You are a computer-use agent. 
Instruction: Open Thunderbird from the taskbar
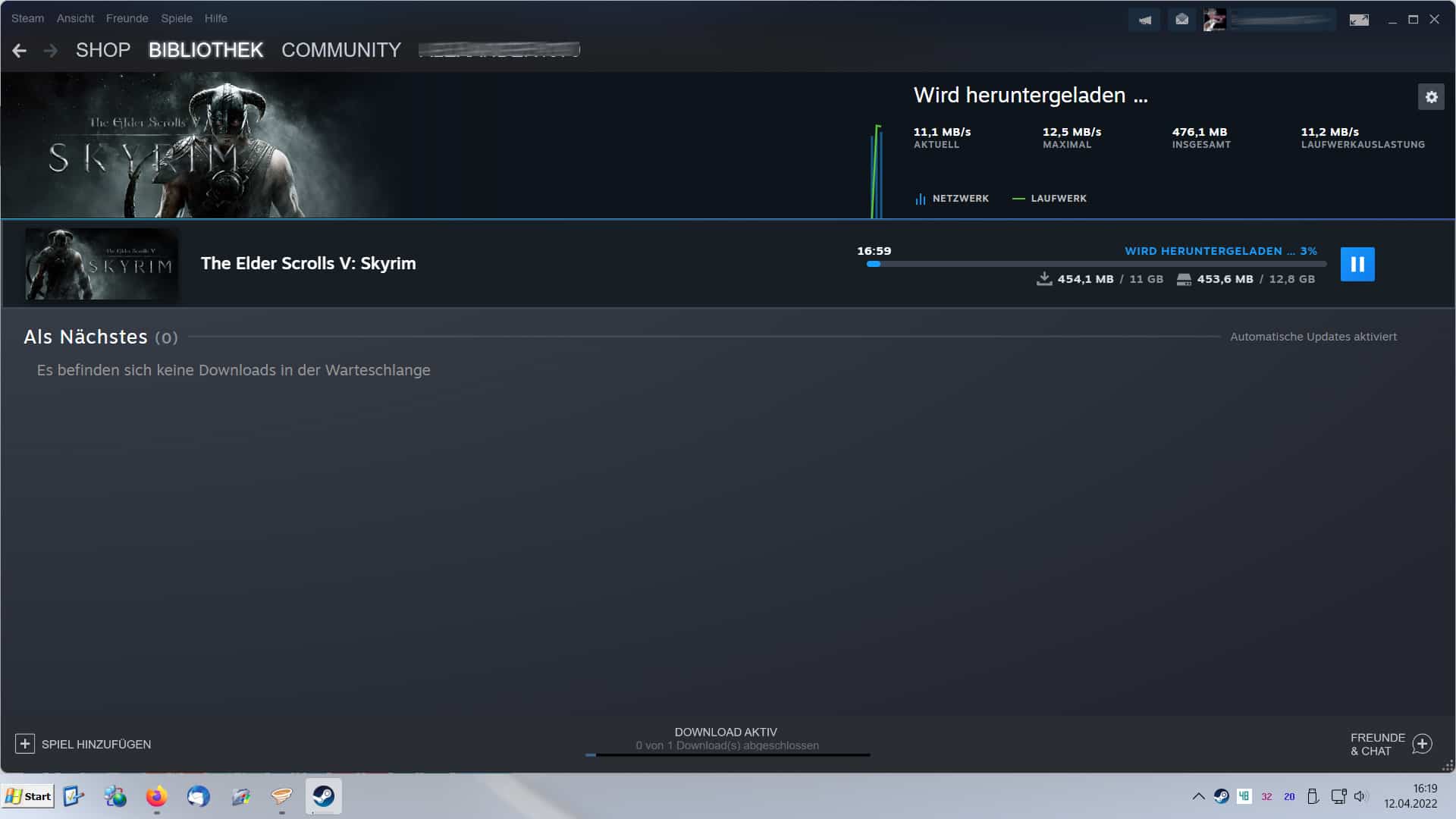(x=199, y=796)
